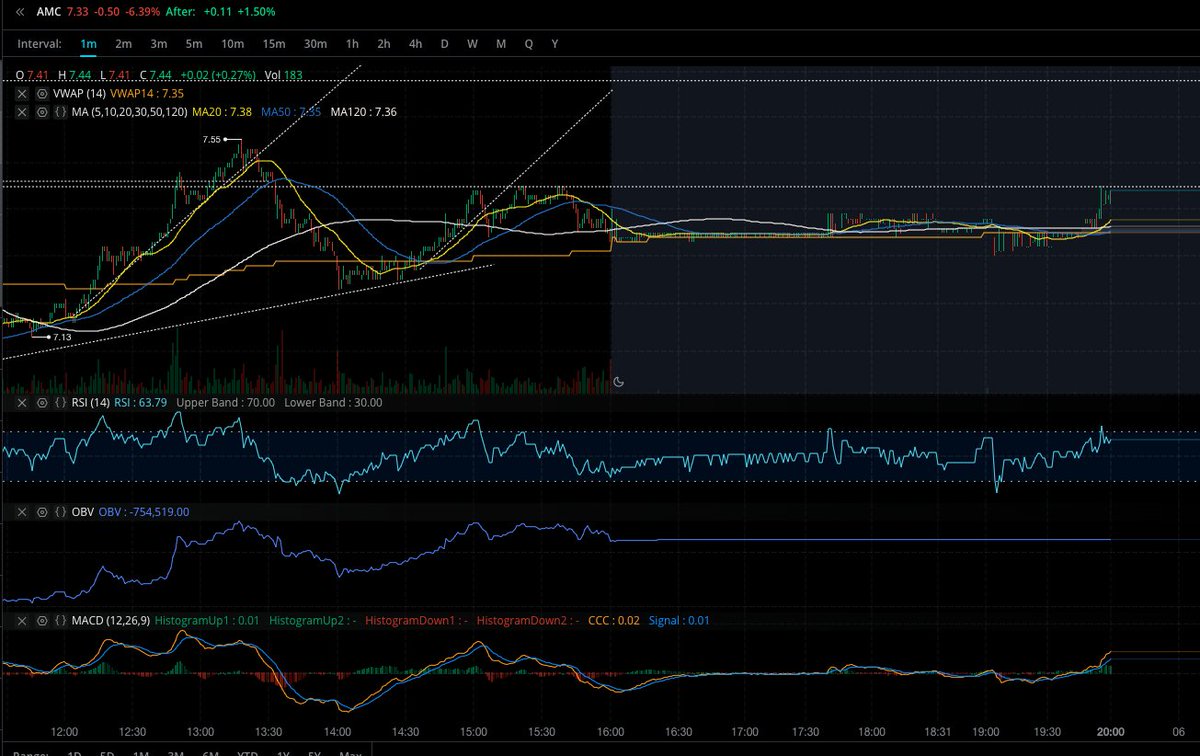Hide the MA overlay using eye icon
This screenshot has width=1200, height=756.
(41, 112)
